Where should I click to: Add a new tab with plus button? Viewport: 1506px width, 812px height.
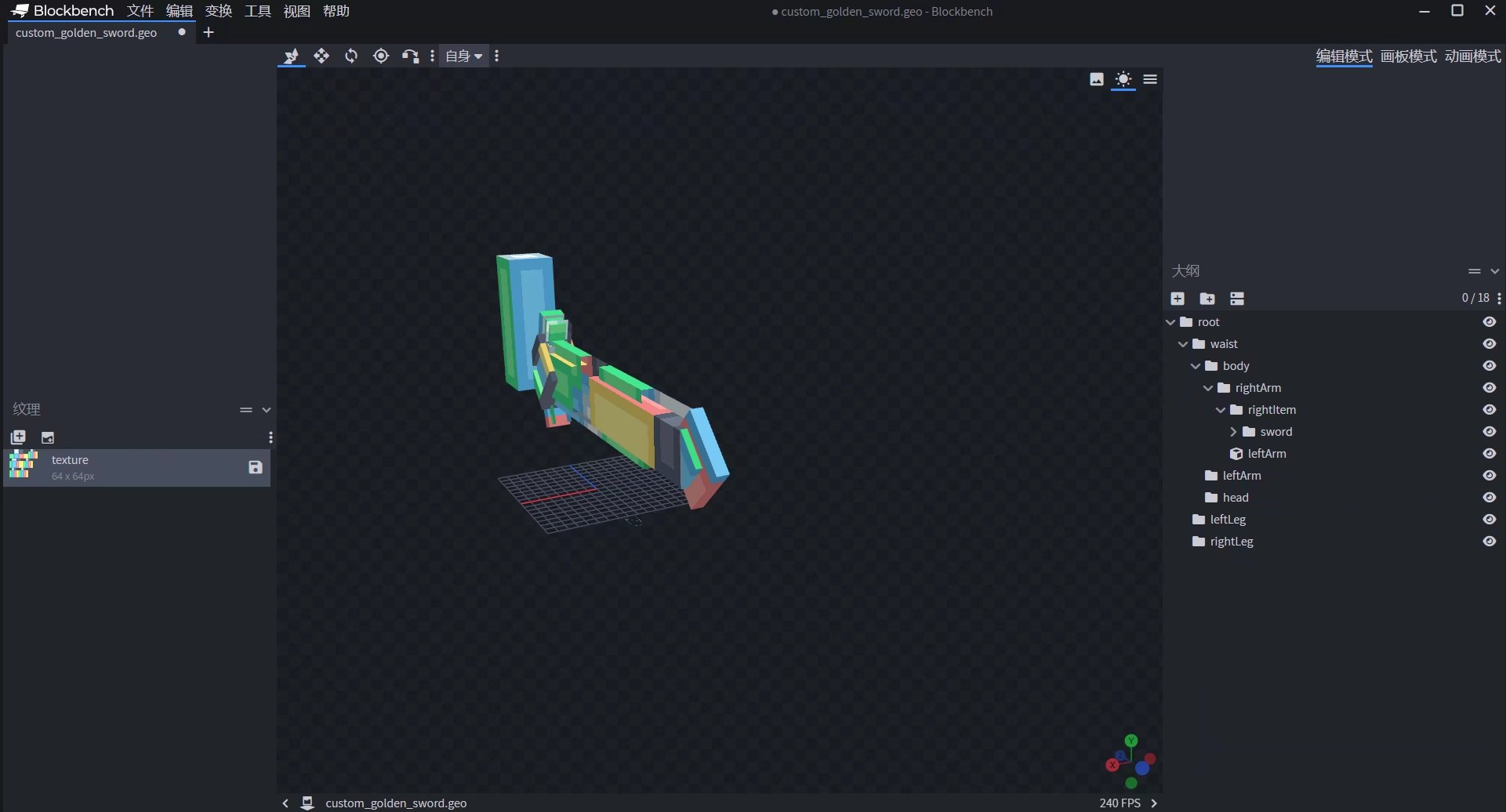click(x=209, y=32)
